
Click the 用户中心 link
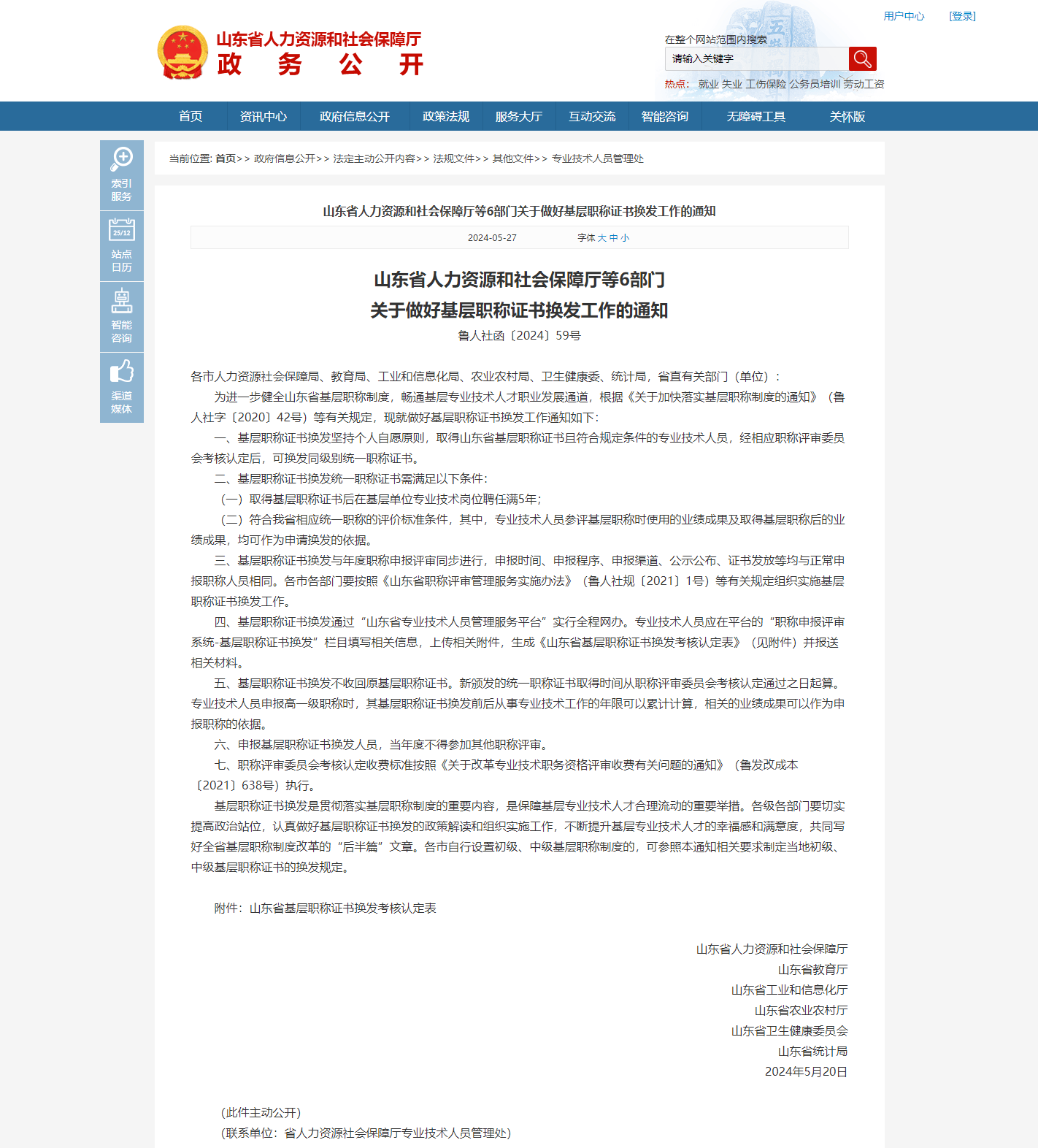coord(904,16)
